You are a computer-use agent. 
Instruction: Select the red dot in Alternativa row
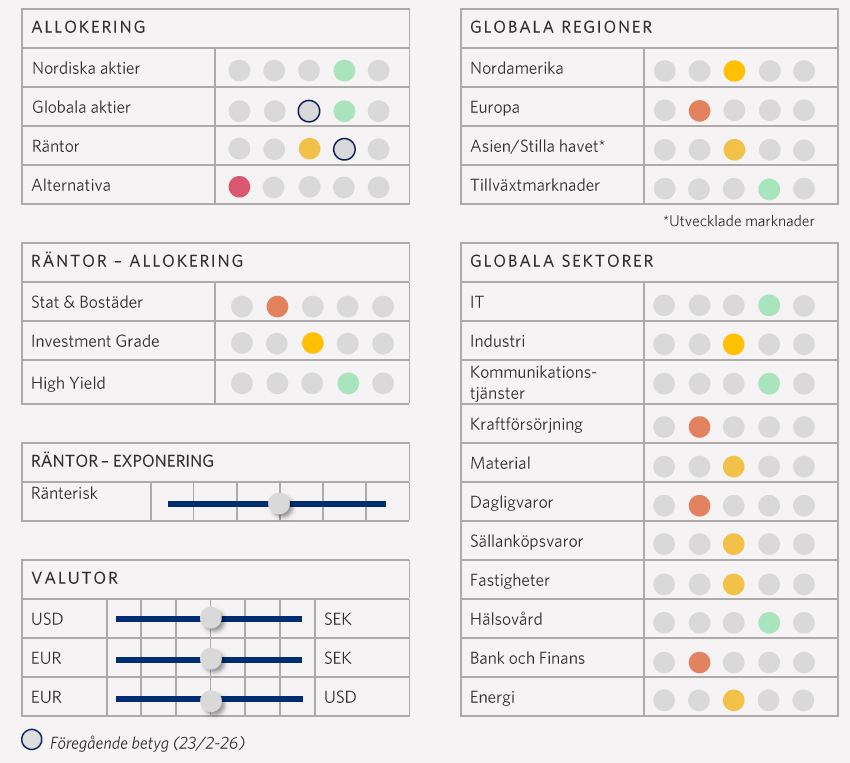coord(239,186)
